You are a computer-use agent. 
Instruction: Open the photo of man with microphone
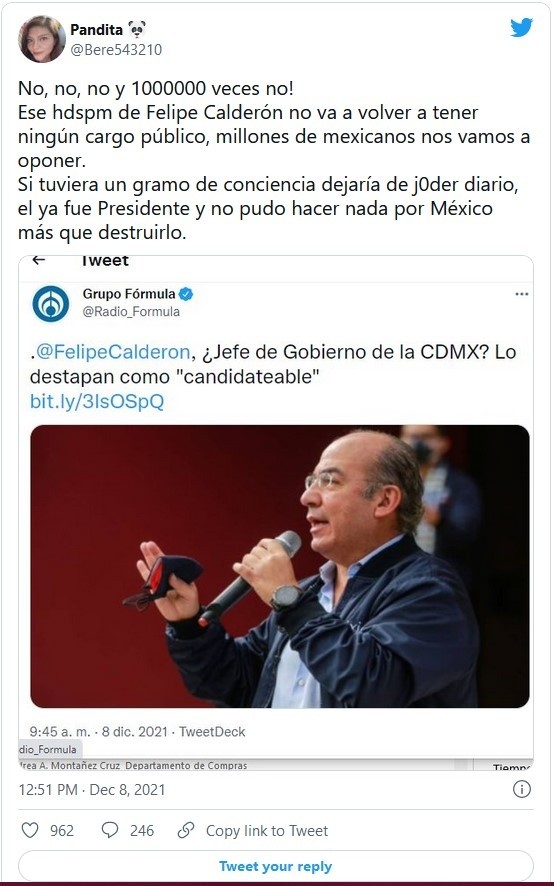(280, 566)
